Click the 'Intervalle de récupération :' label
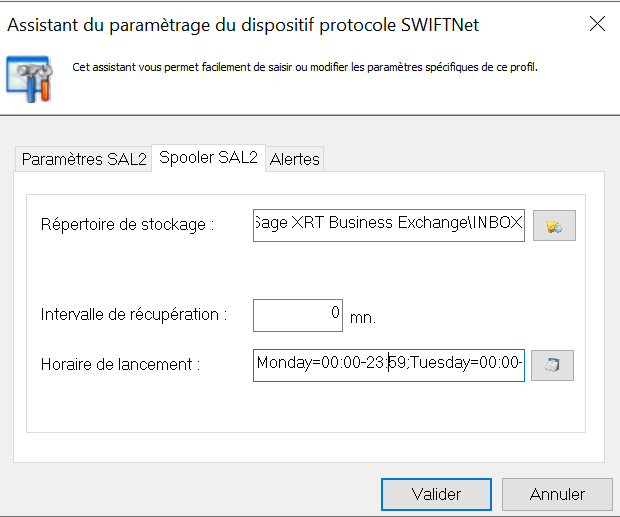Image resolution: width=620 pixels, height=517 pixels. coord(134,315)
